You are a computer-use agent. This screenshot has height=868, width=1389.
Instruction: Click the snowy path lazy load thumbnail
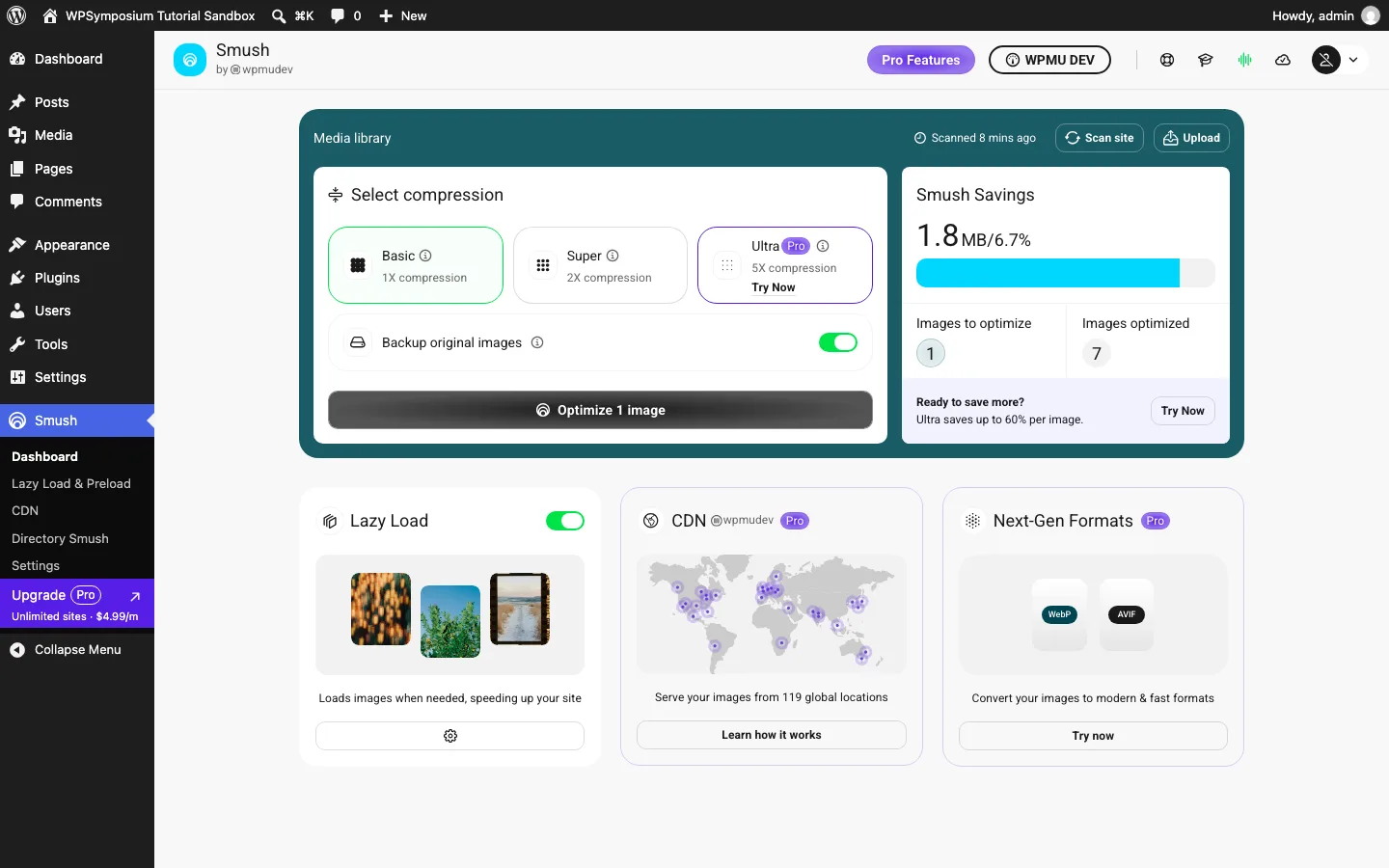tap(520, 609)
